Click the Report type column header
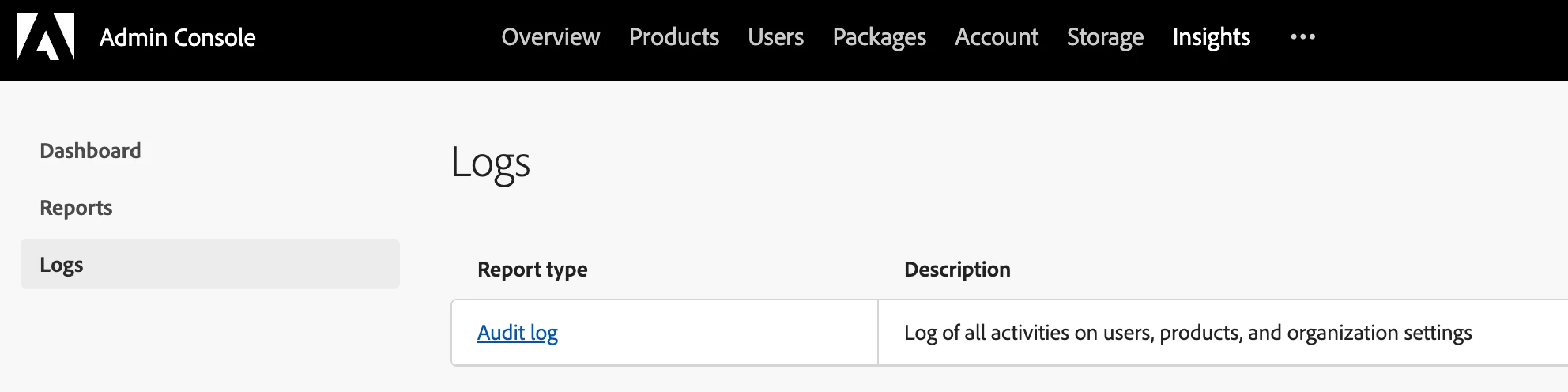Screen dimensions: 1568x392 coord(533,269)
